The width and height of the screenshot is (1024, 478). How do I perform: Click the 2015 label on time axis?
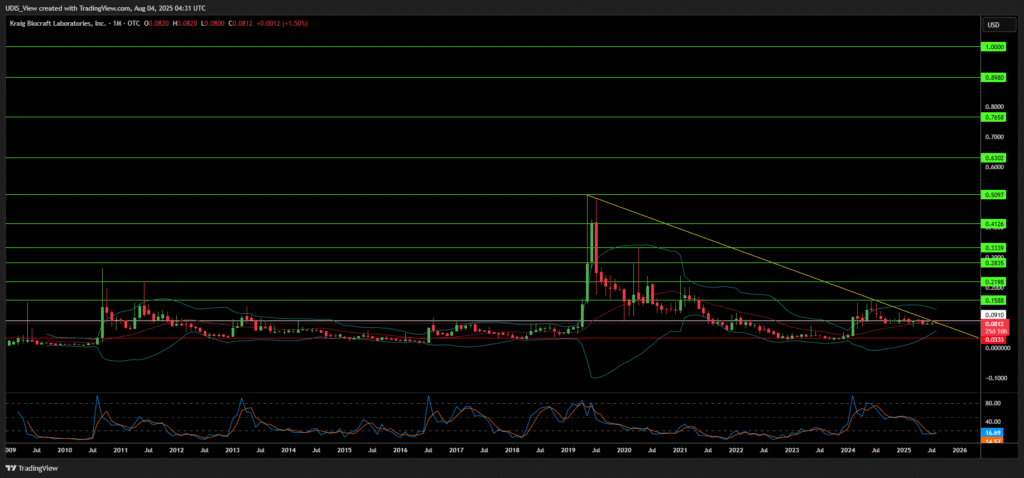[x=343, y=452]
